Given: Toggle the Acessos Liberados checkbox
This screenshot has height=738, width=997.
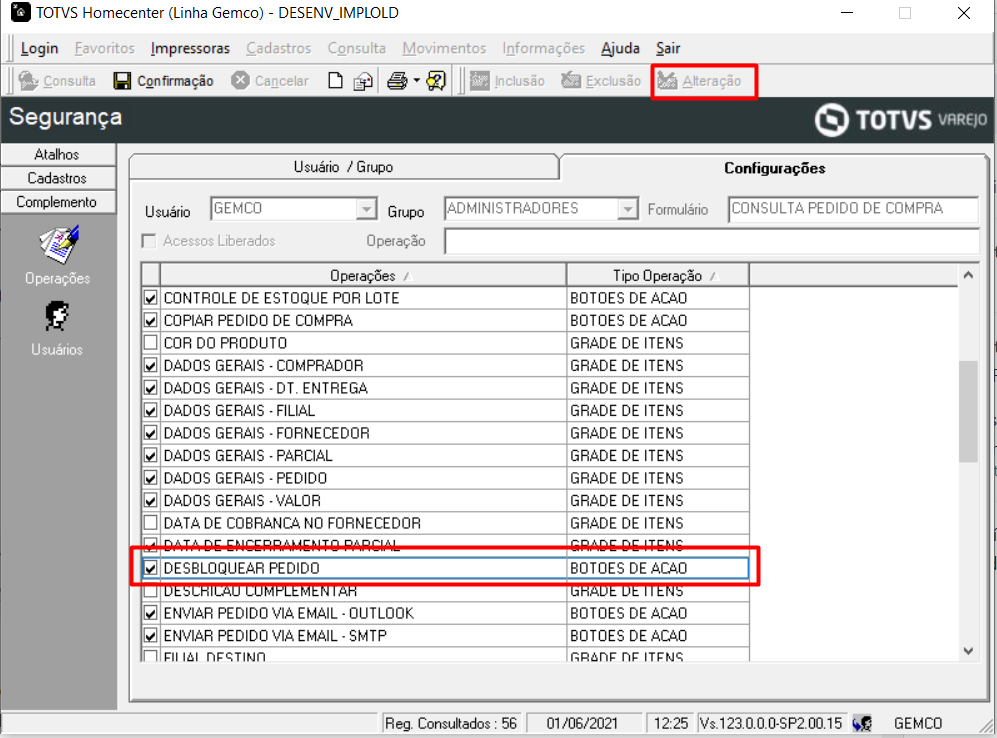Looking at the screenshot, I should pos(149,241).
